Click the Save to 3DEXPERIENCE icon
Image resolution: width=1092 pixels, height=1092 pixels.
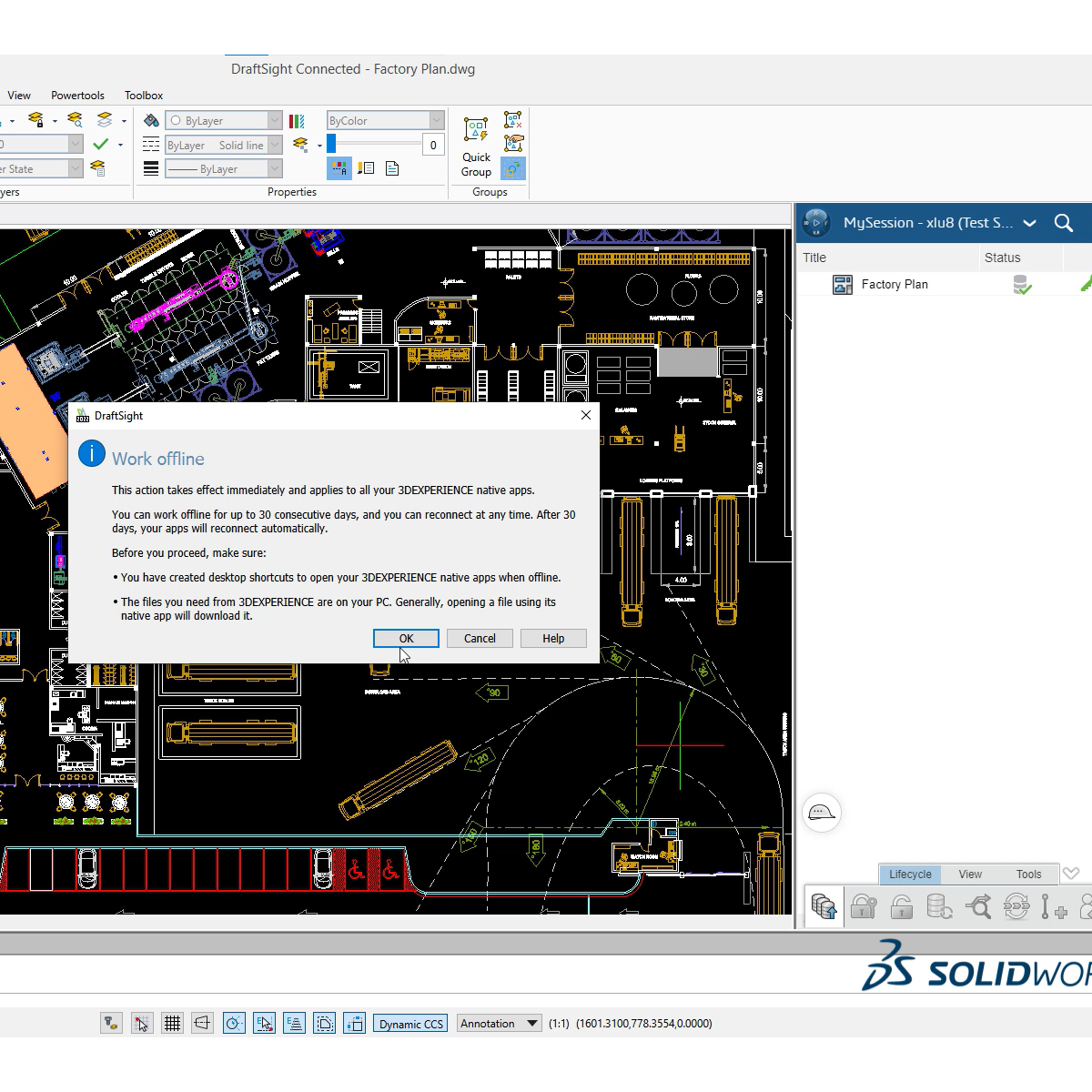coord(824,906)
